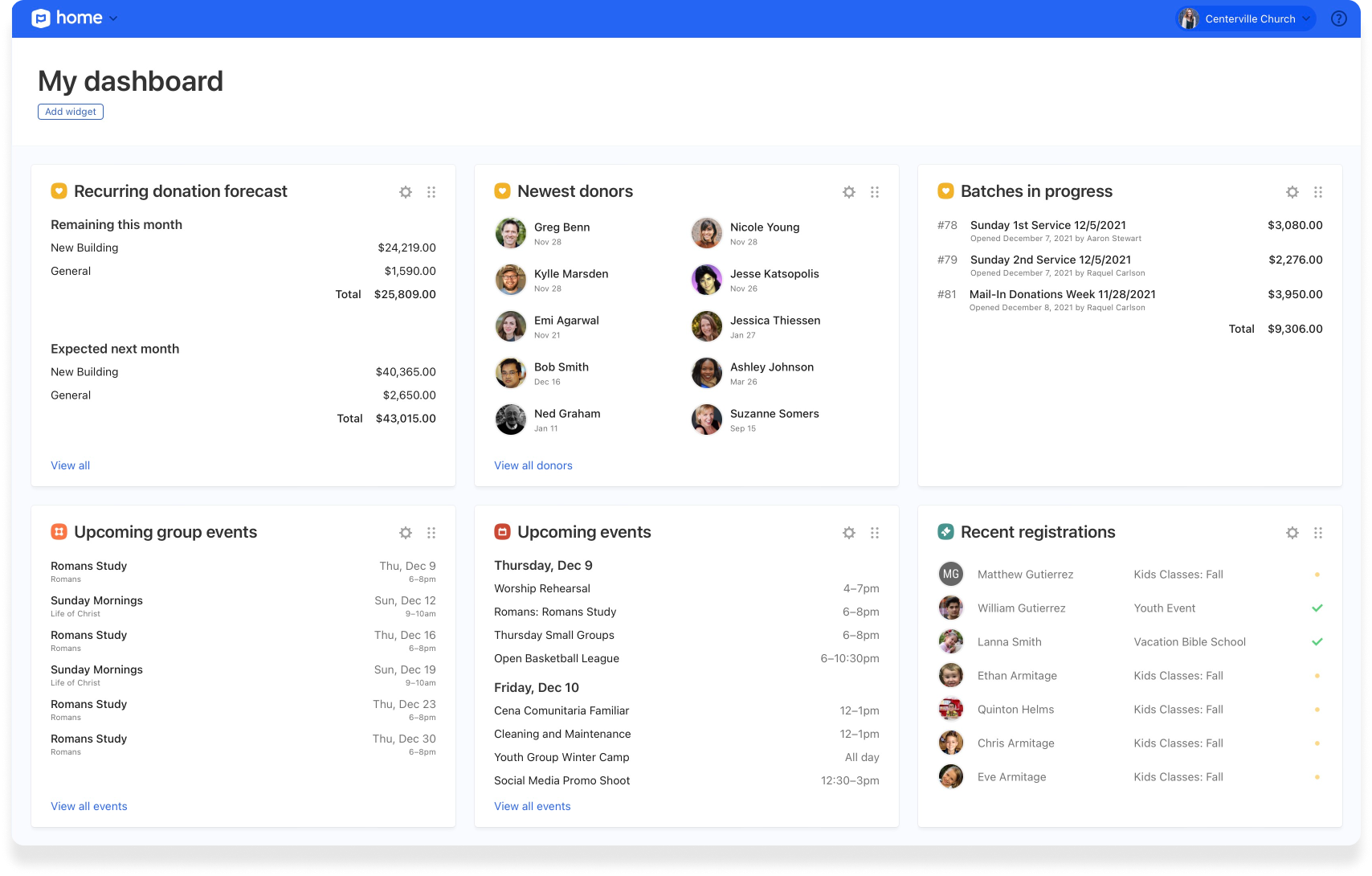Open settings gear for Recurring donation forecast

click(x=406, y=192)
